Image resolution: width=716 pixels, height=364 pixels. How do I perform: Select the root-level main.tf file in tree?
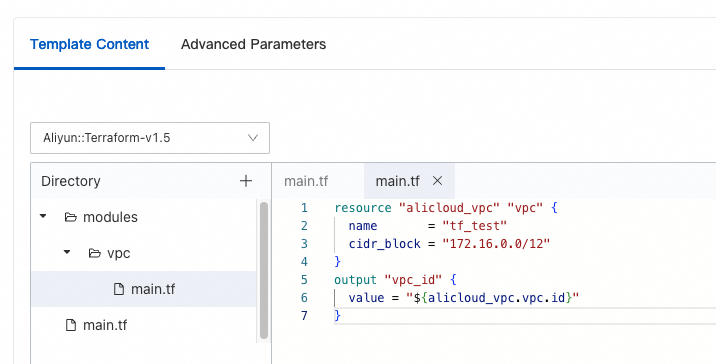[144, 325]
